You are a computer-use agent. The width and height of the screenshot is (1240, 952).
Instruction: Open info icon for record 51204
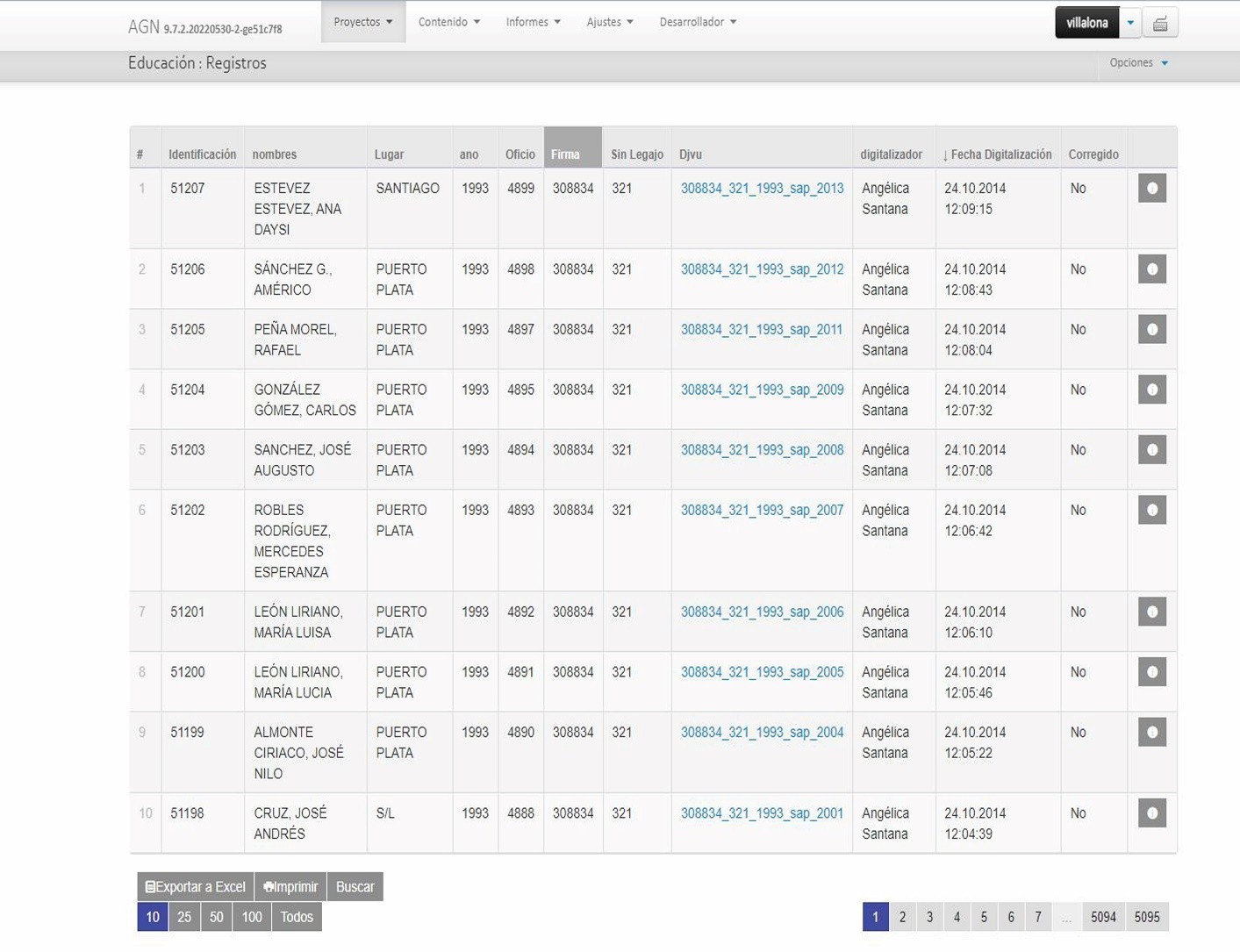click(x=1151, y=390)
